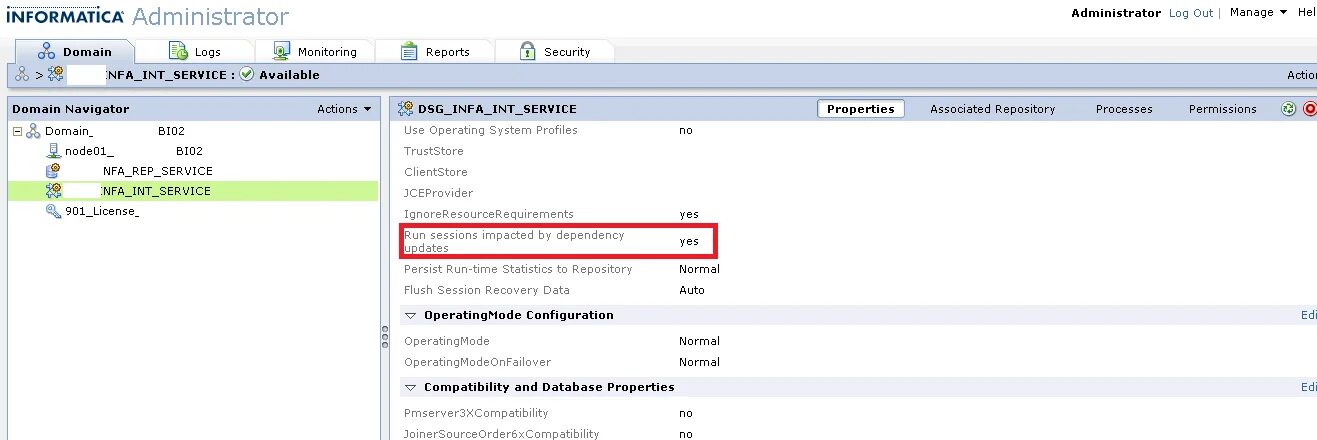Click the OperatingMode property label

point(447,341)
